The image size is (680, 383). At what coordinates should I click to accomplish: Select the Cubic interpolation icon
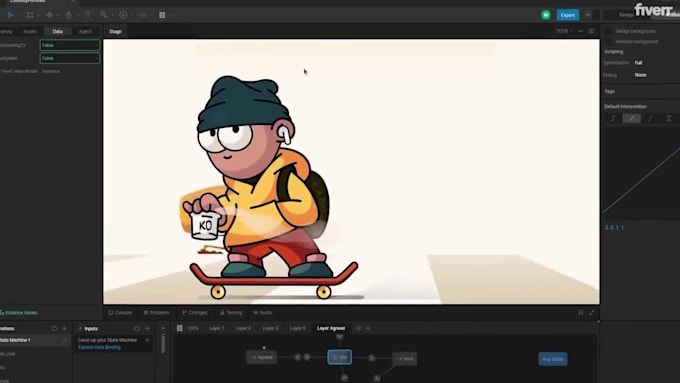(x=650, y=118)
